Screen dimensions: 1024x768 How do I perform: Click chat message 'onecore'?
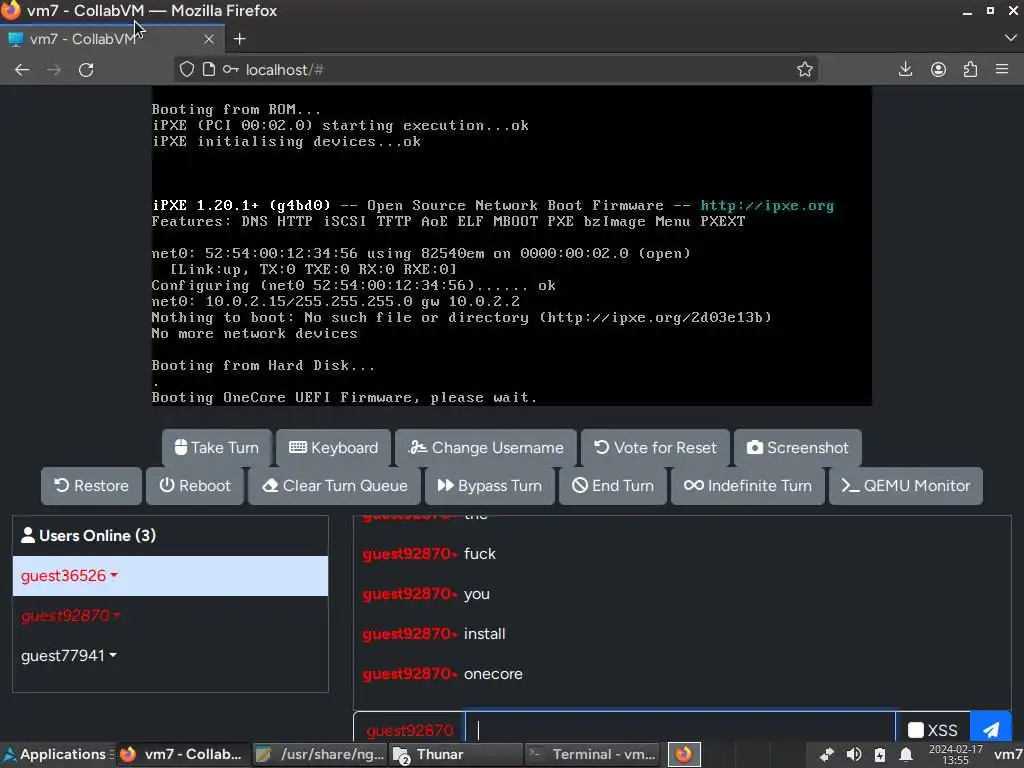[x=493, y=673]
